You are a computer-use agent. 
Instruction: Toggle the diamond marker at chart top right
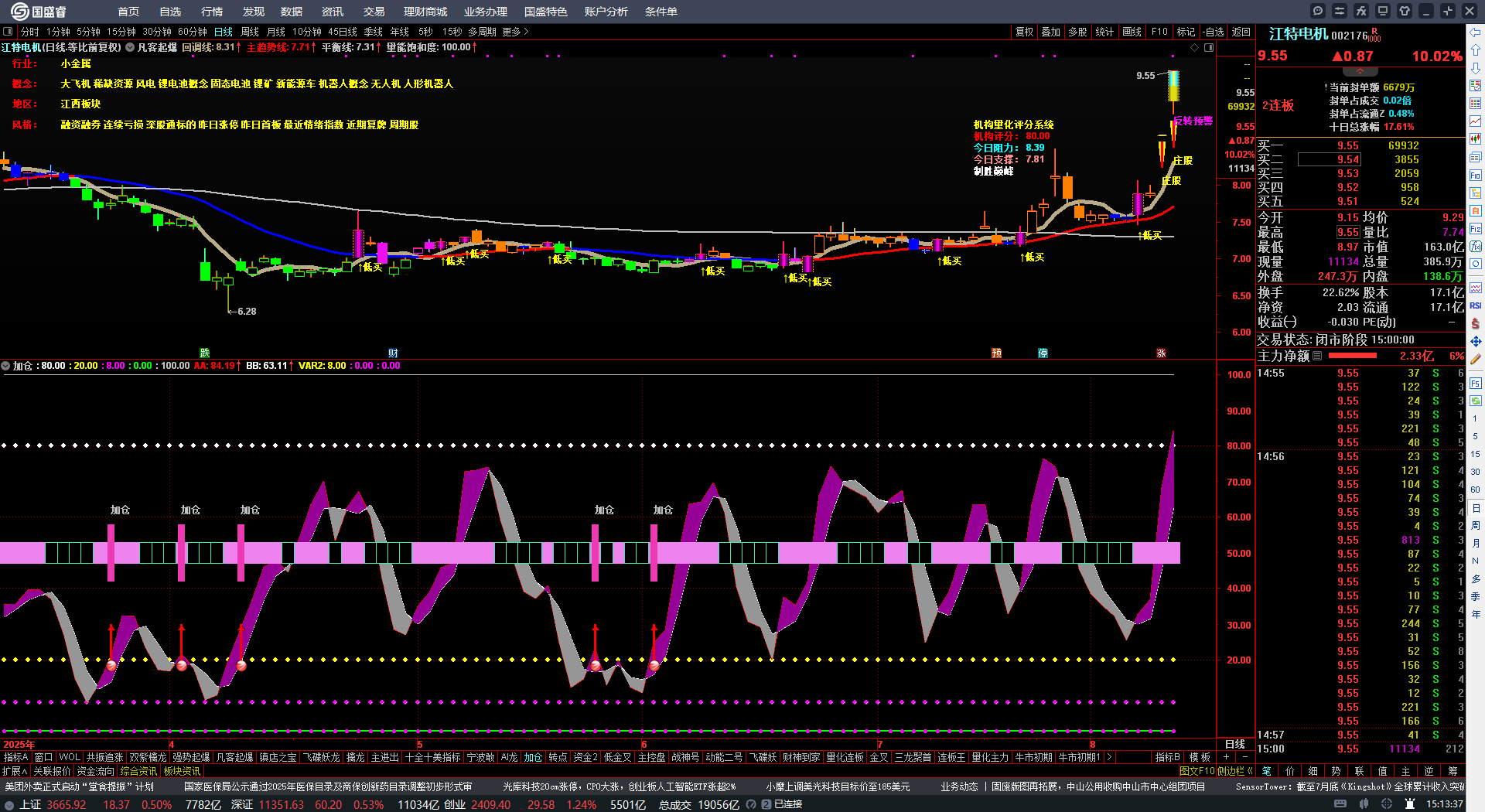click(x=1195, y=48)
